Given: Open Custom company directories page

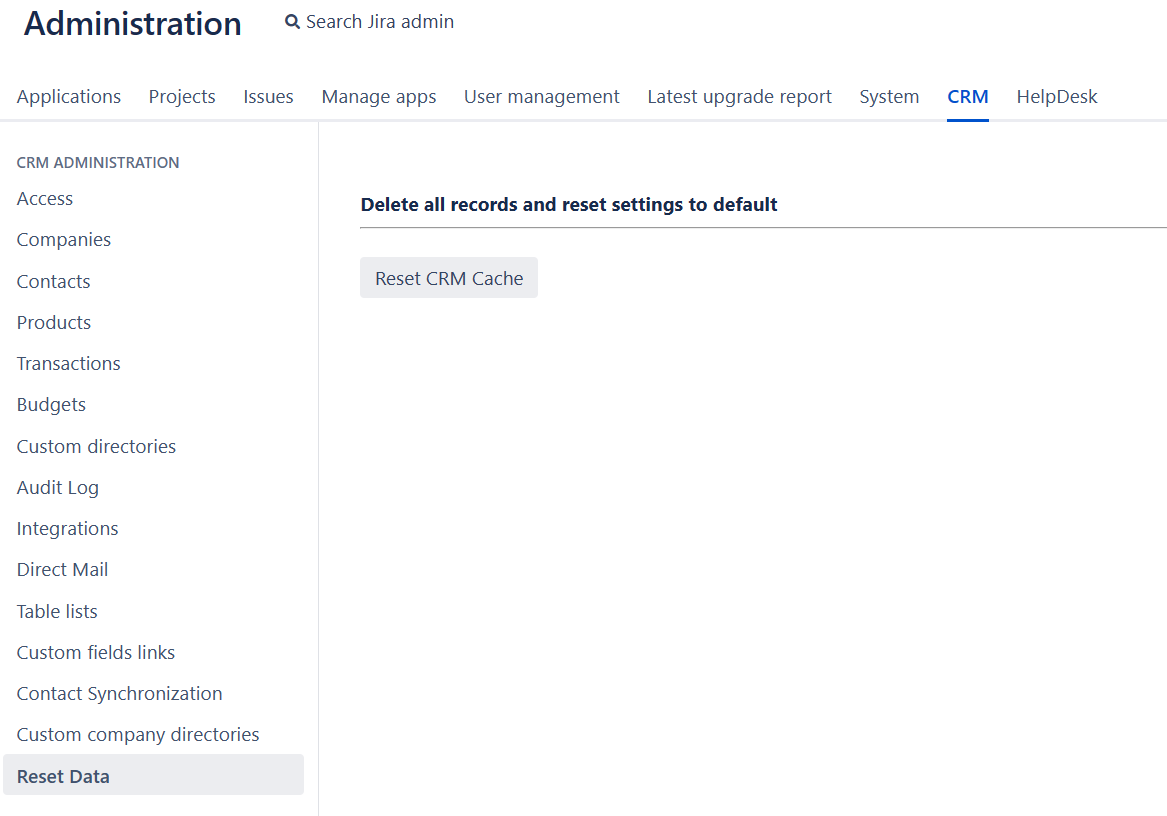Looking at the screenshot, I should pos(138,735).
